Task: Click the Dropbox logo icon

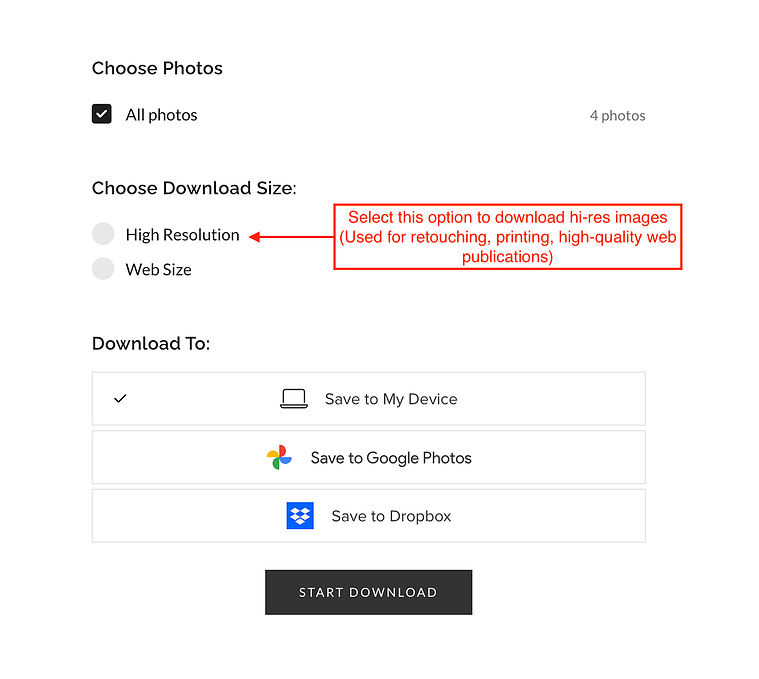Action: [300, 515]
